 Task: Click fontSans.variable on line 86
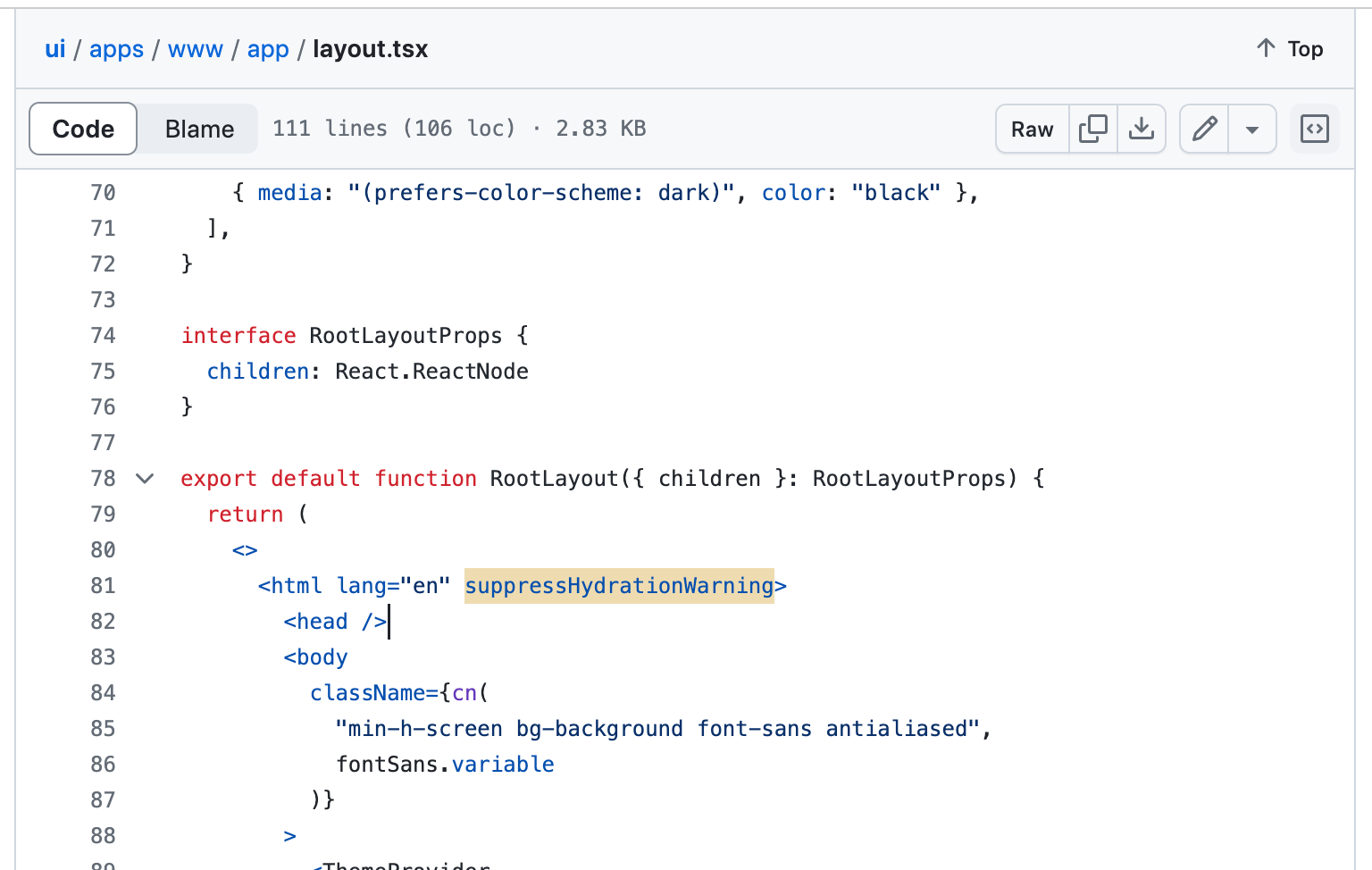pos(445,765)
